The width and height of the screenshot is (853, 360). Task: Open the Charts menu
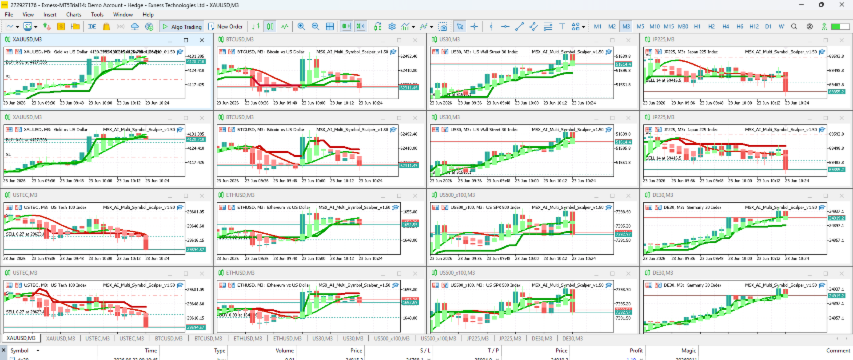[x=74, y=15]
